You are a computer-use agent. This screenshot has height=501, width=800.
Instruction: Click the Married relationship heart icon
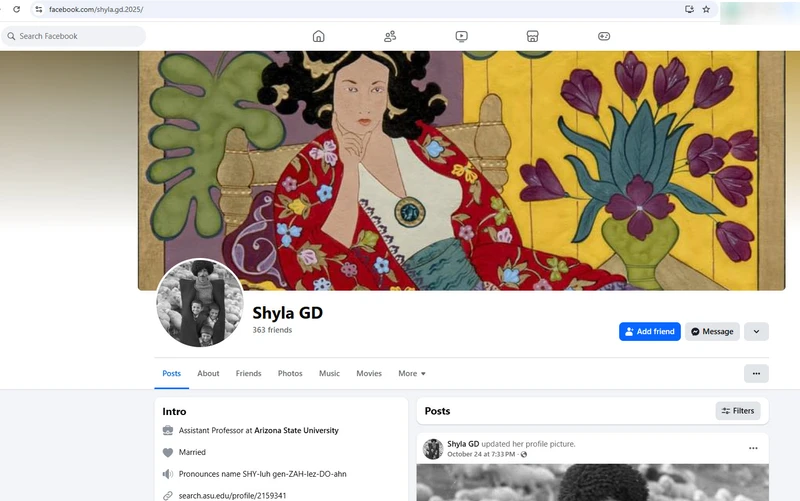168,452
